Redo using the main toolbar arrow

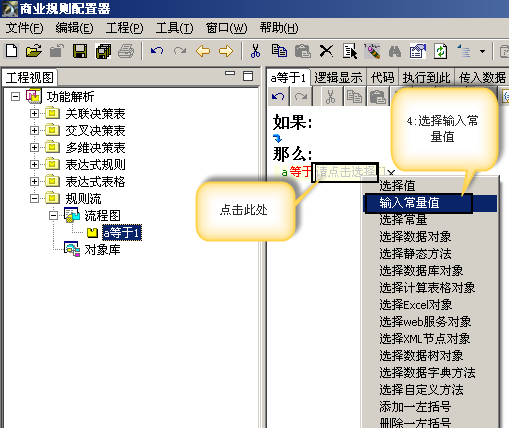coord(180,51)
